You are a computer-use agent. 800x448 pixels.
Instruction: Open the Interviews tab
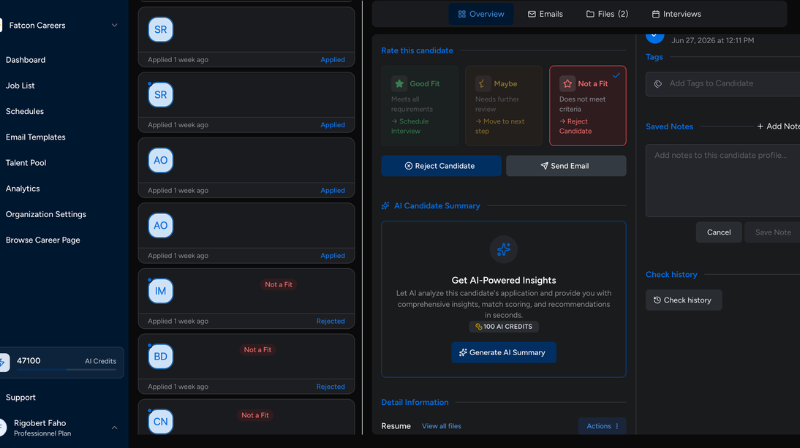click(676, 14)
